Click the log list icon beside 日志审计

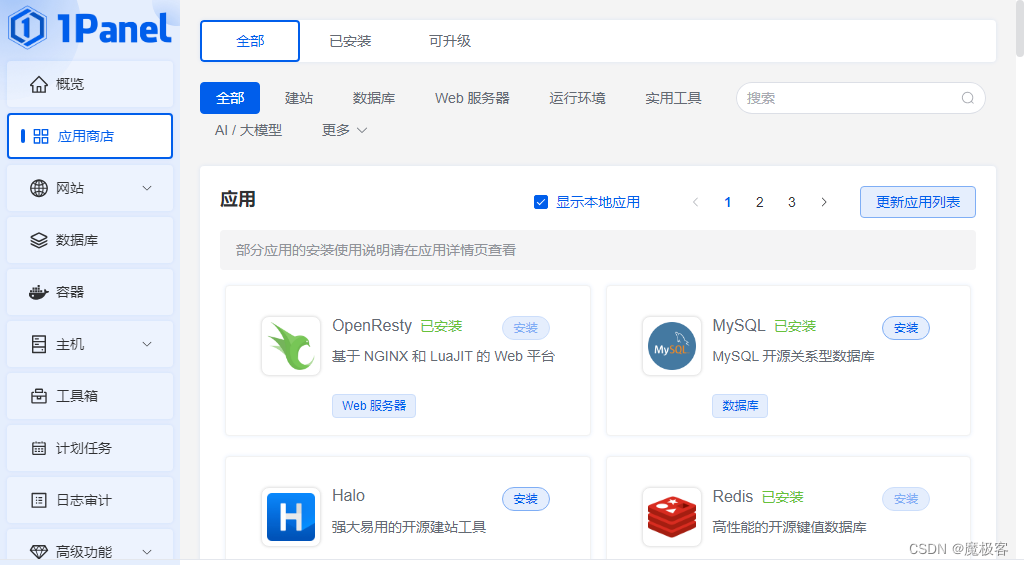tap(39, 500)
